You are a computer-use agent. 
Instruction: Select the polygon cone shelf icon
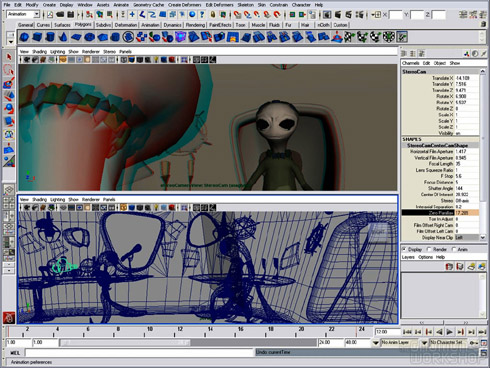63,37
